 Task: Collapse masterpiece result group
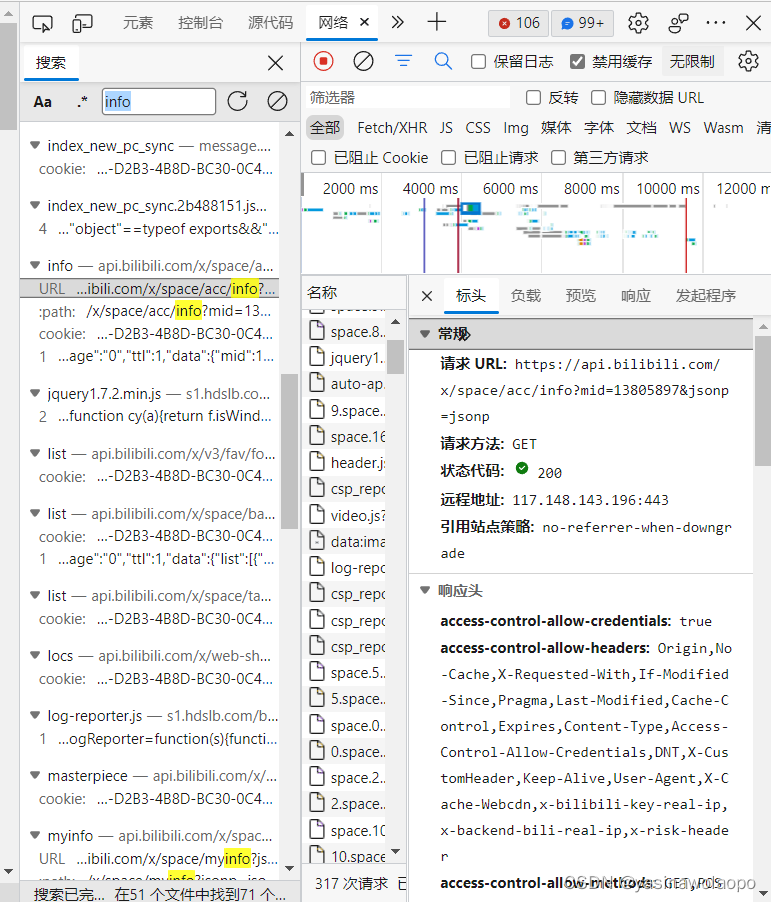(x=35, y=775)
